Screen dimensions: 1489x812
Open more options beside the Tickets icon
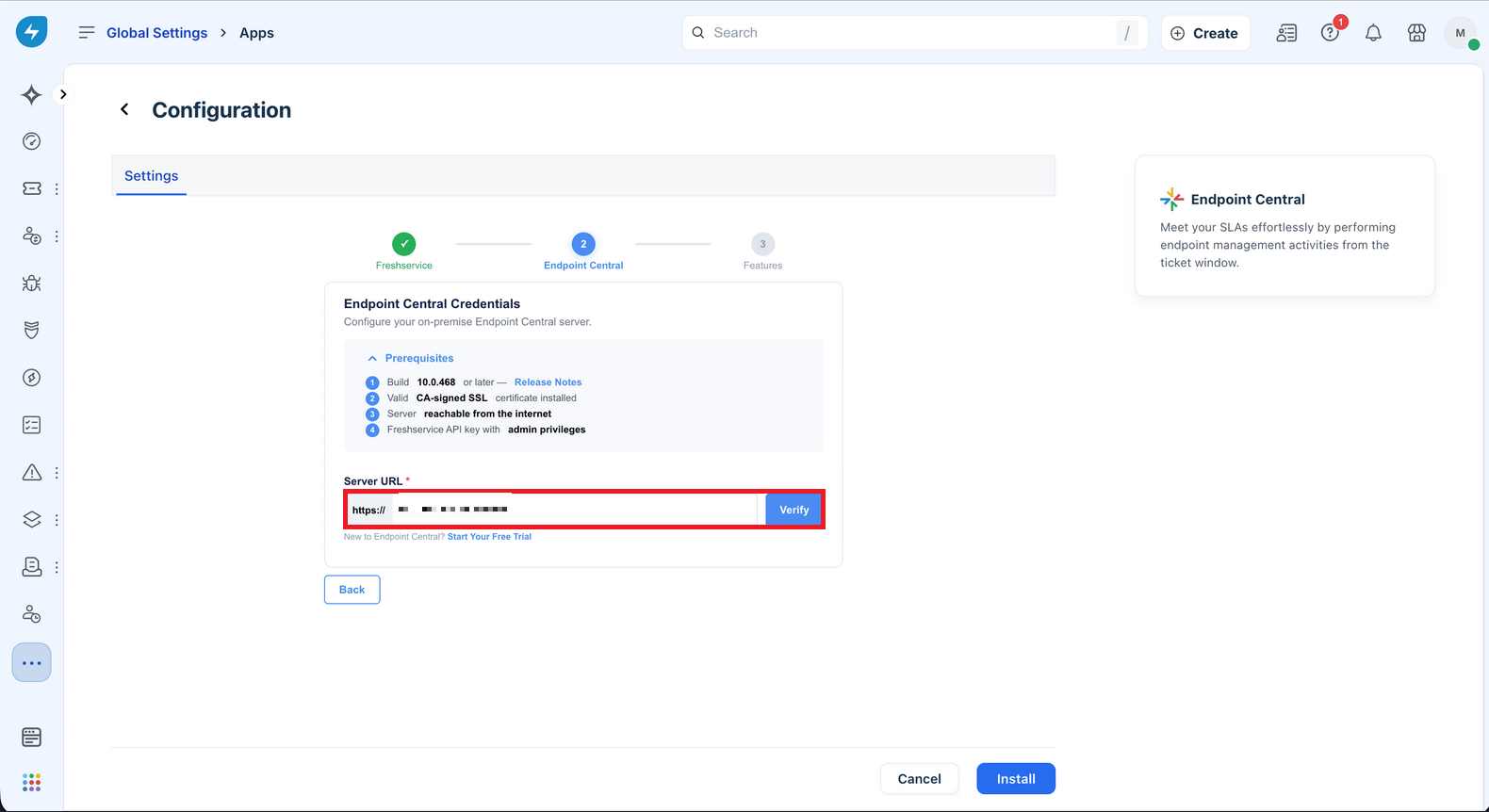pyautogui.click(x=57, y=188)
